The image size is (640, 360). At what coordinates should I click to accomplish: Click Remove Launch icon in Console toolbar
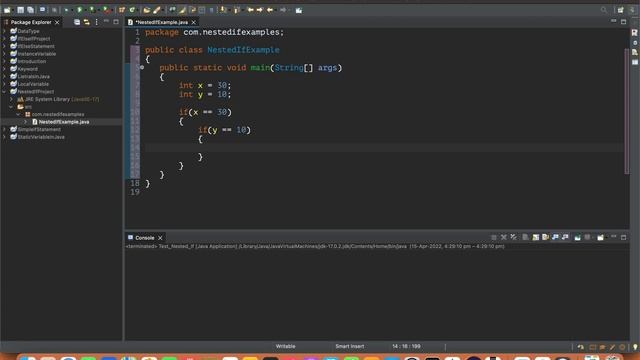[504, 237]
